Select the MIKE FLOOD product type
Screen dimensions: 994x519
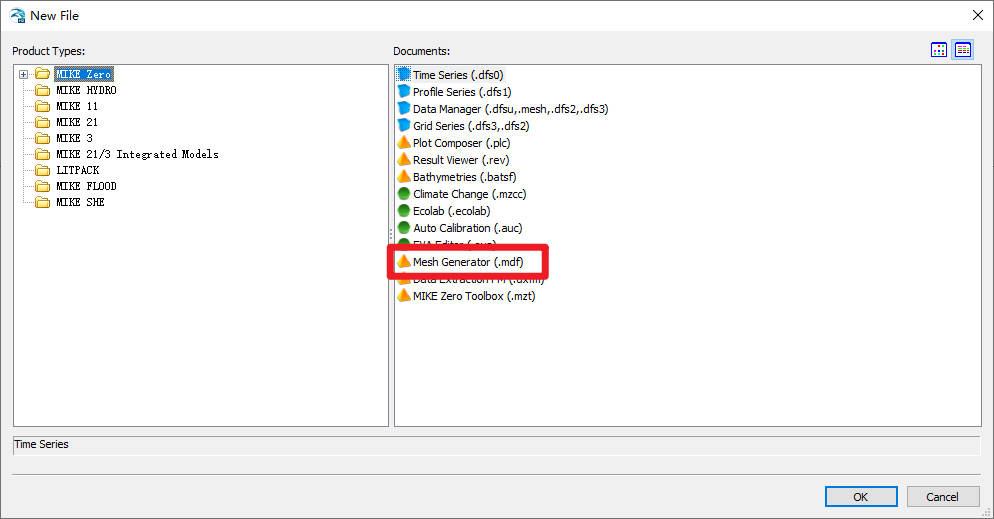point(86,186)
